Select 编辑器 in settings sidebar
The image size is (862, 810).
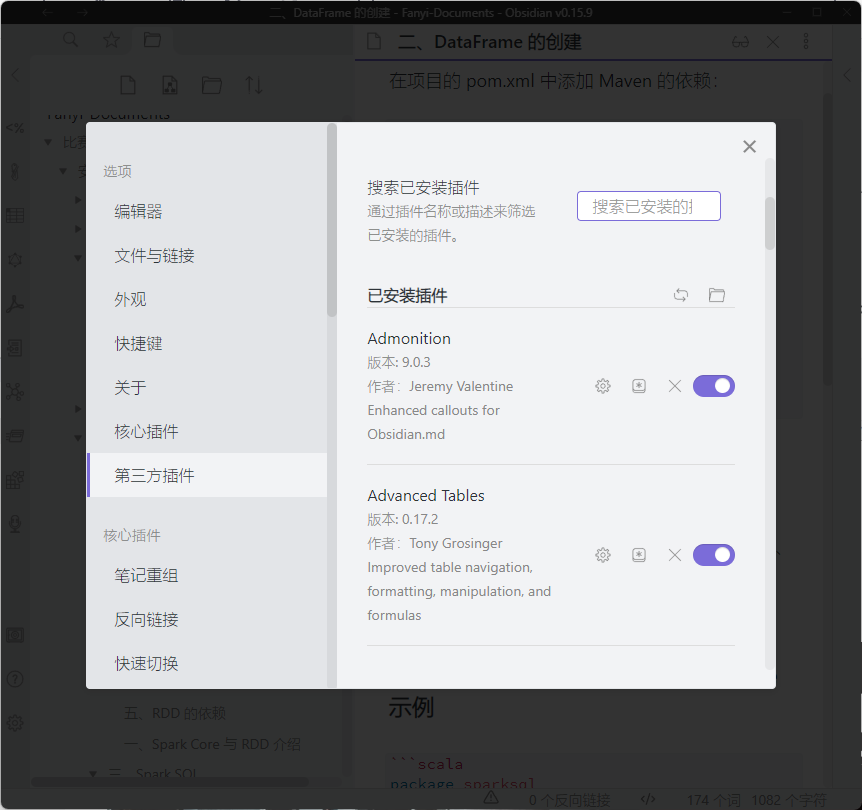point(207,212)
